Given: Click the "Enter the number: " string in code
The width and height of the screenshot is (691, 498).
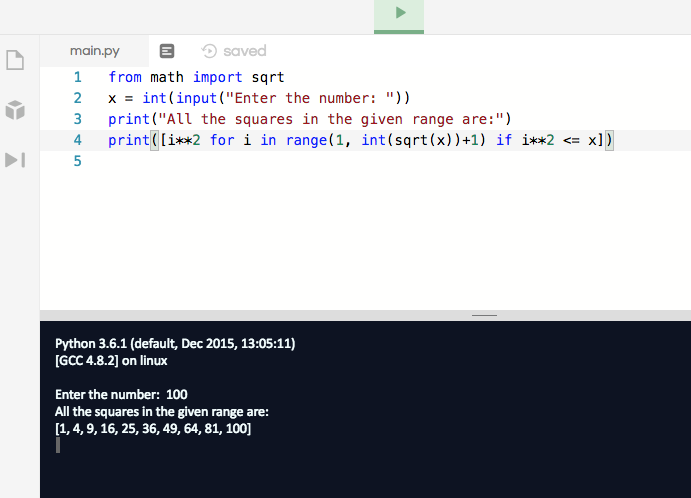Looking at the screenshot, I should pyautogui.click(x=310, y=98).
